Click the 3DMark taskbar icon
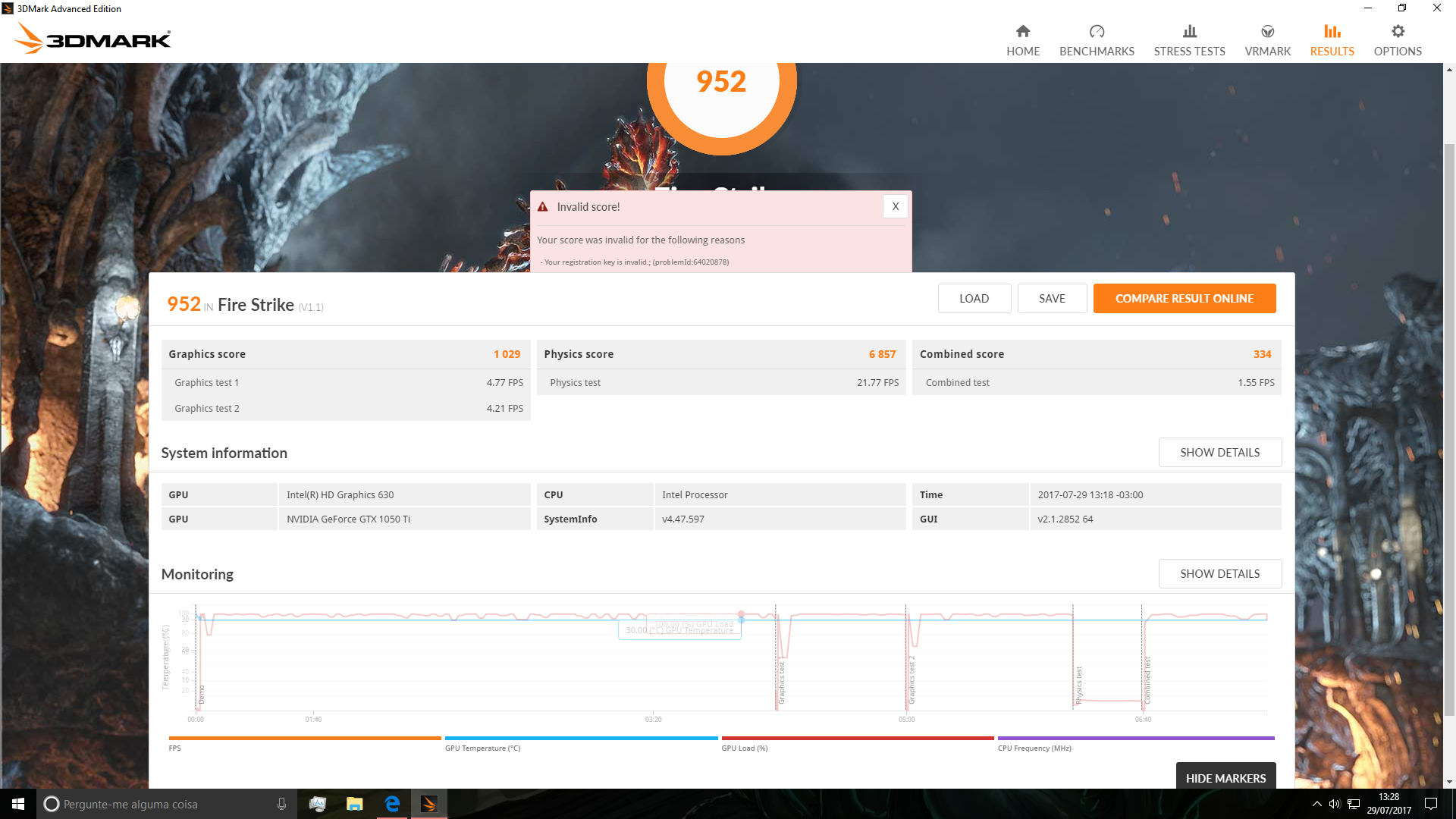 [429, 804]
